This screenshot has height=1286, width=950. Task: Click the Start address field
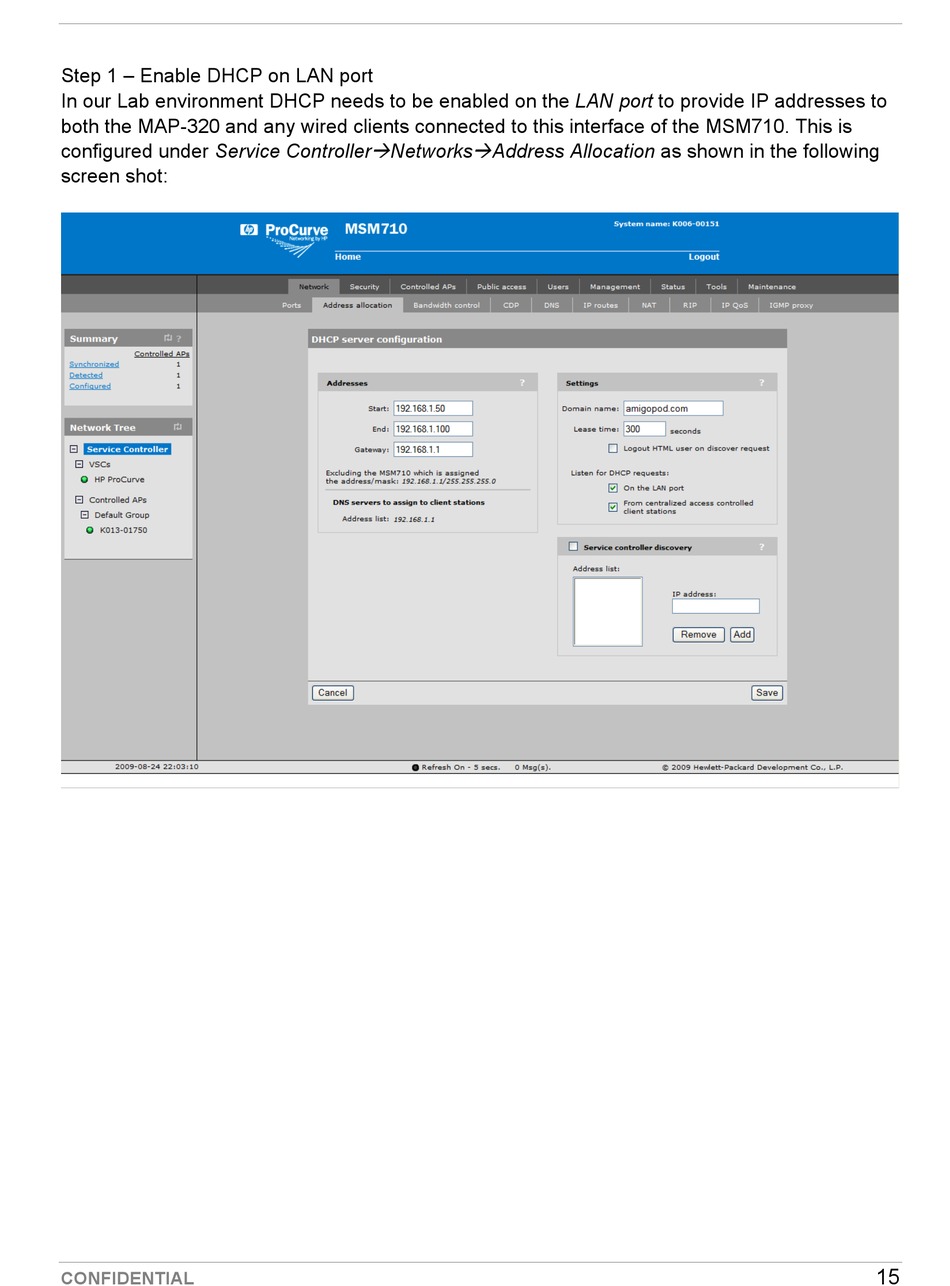pos(433,408)
